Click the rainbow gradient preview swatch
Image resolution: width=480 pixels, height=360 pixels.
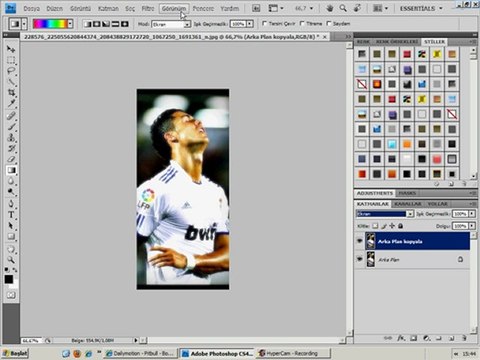pos(50,24)
